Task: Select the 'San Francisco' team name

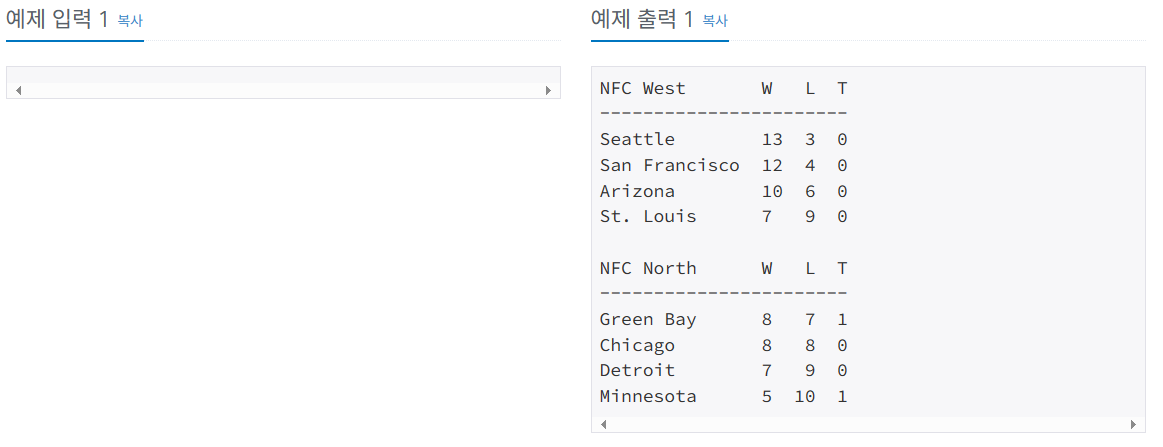Action: coord(670,165)
